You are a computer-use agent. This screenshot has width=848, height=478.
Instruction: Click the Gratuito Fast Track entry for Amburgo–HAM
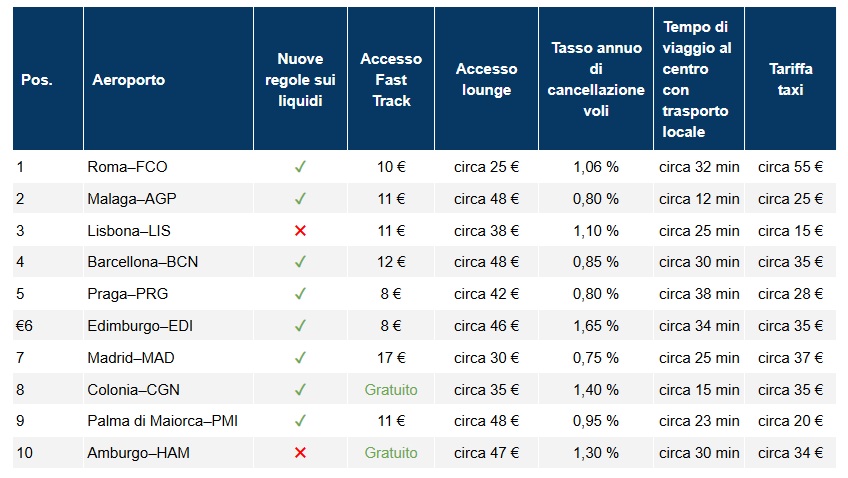pos(391,453)
